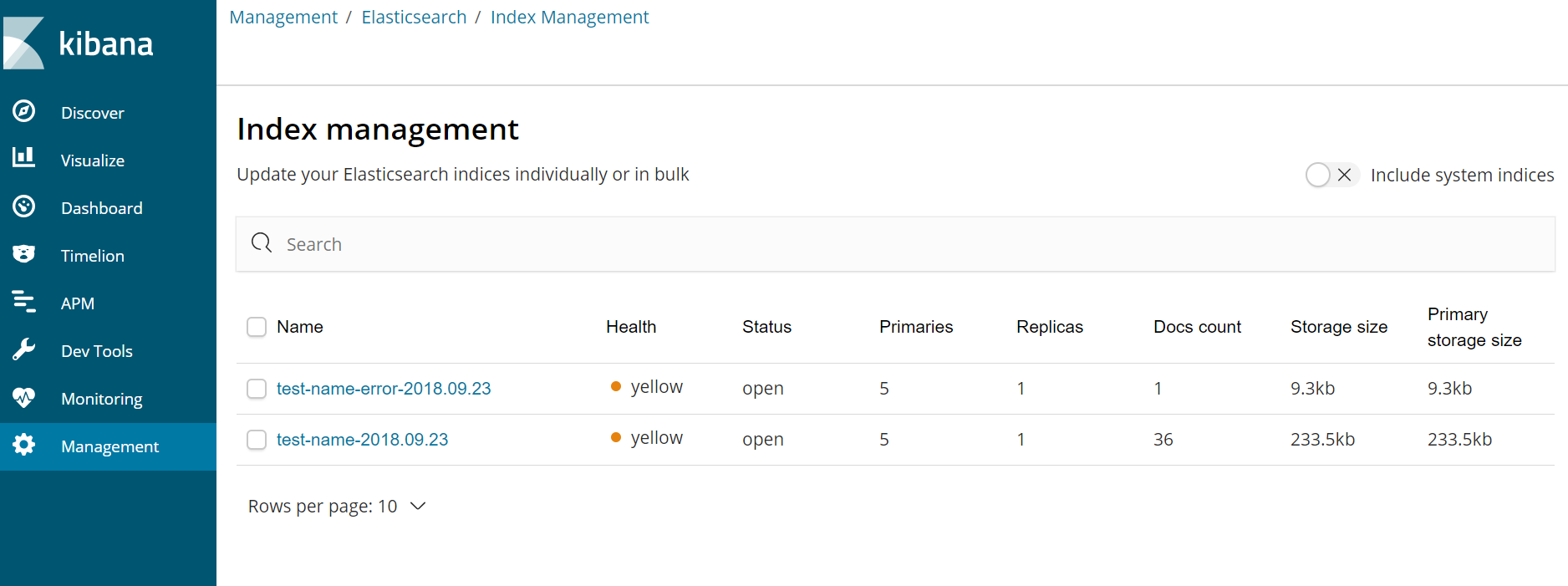The width and height of the screenshot is (1568, 586).
Task: Open index test-name-error-2018.09.23
Action: click(384, 389)
